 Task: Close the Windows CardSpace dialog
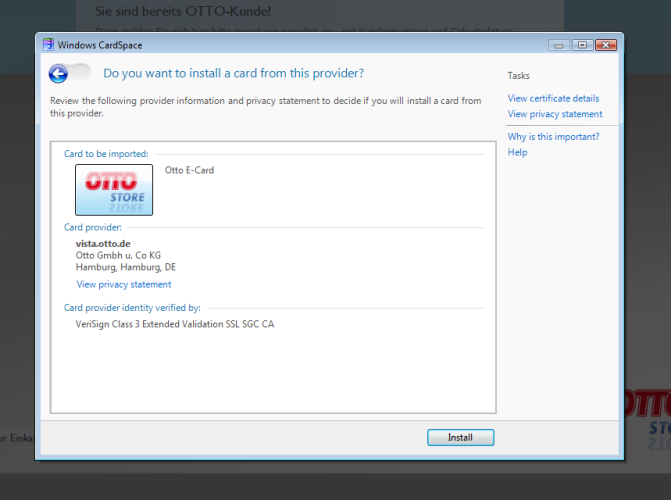606,45
